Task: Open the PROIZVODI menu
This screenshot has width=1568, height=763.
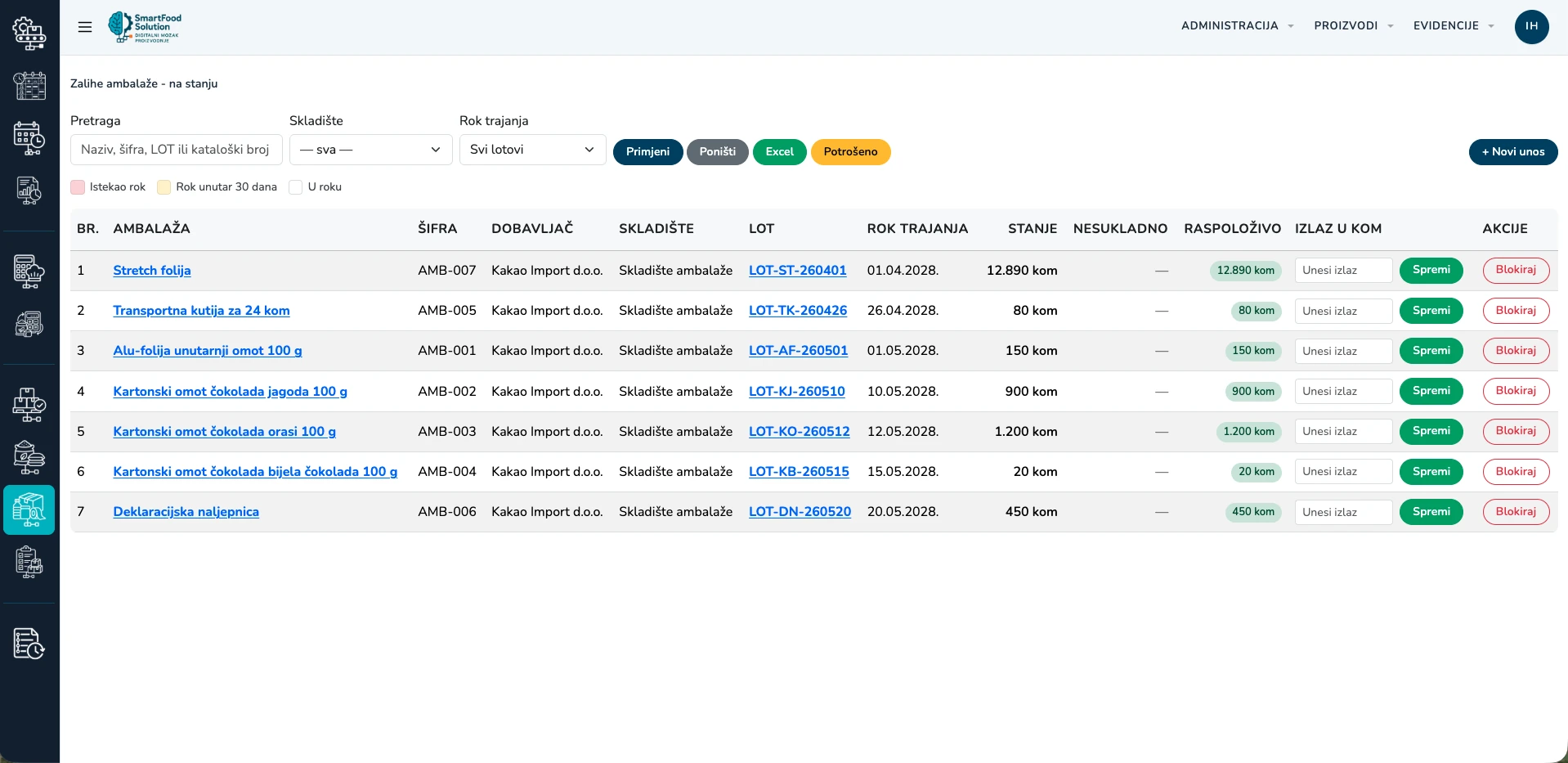Action: point(1353,26)
